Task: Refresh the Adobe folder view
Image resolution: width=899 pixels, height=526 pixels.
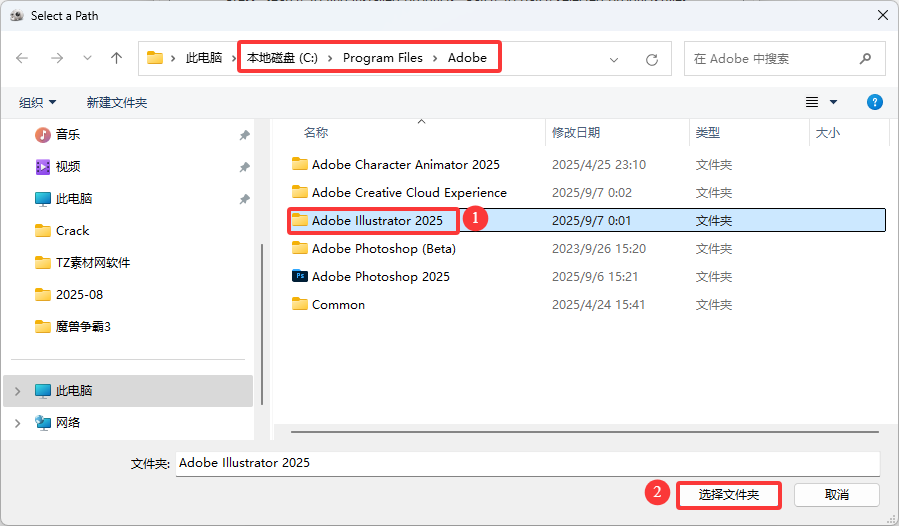Action: [651, 59]
